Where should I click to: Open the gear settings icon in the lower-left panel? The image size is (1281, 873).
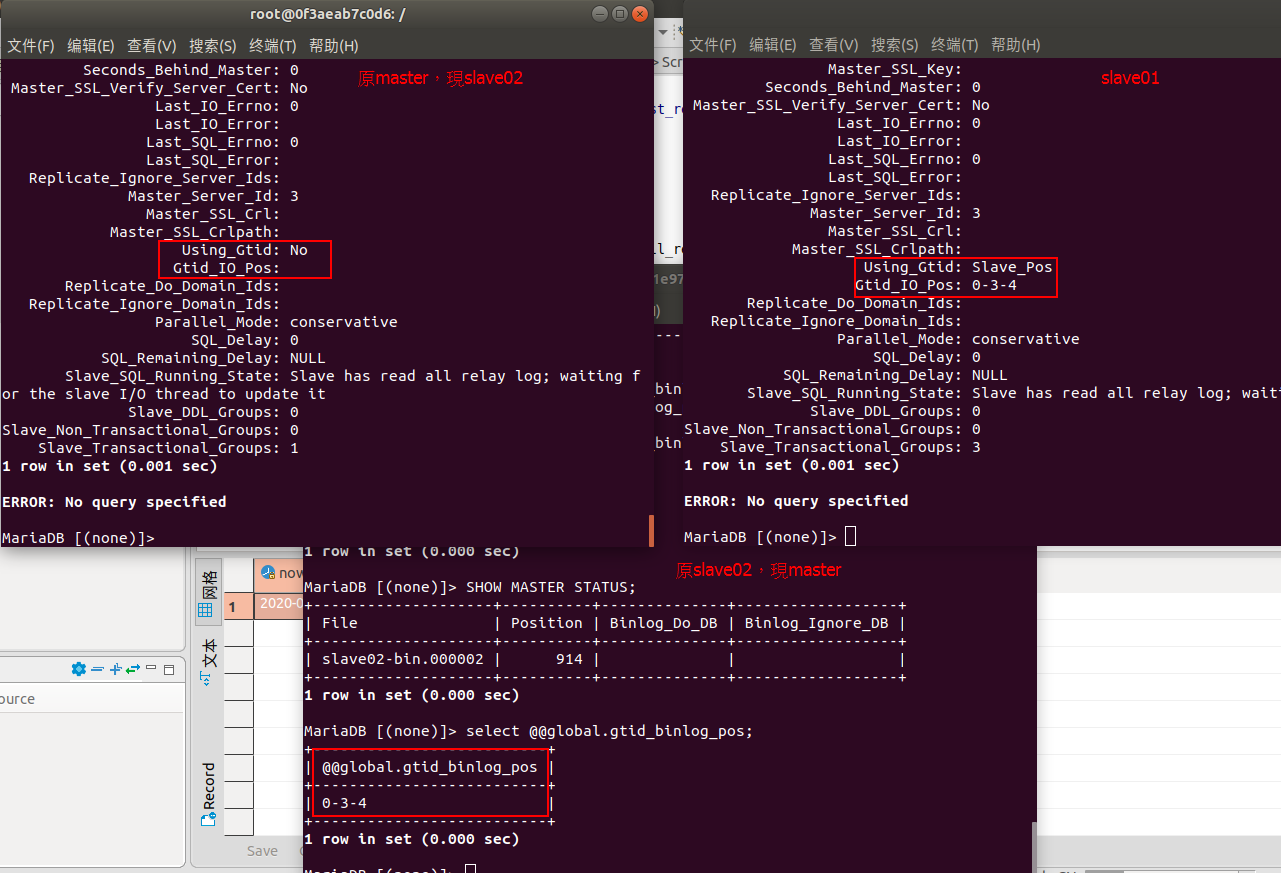(78, 669)
